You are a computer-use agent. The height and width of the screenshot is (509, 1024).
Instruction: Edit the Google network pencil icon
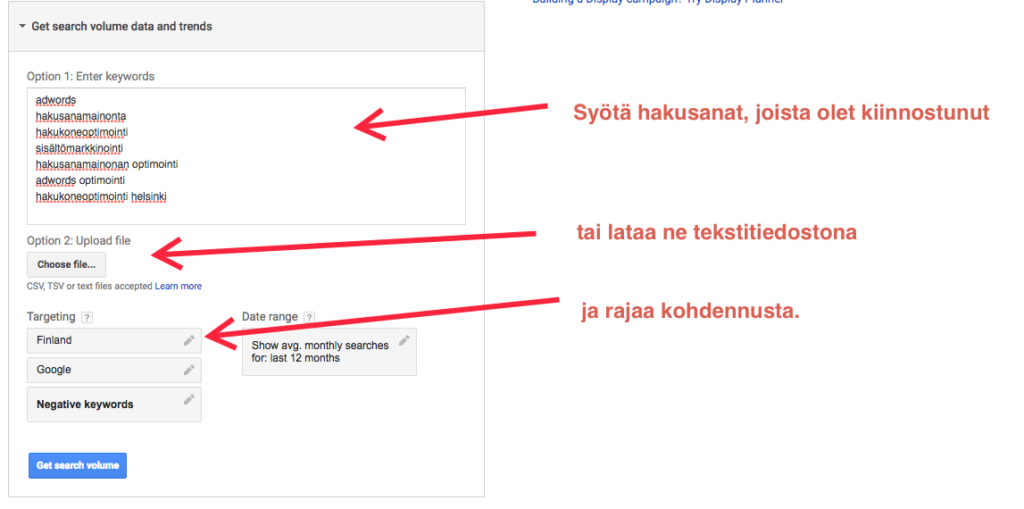(x=189, y=370)
